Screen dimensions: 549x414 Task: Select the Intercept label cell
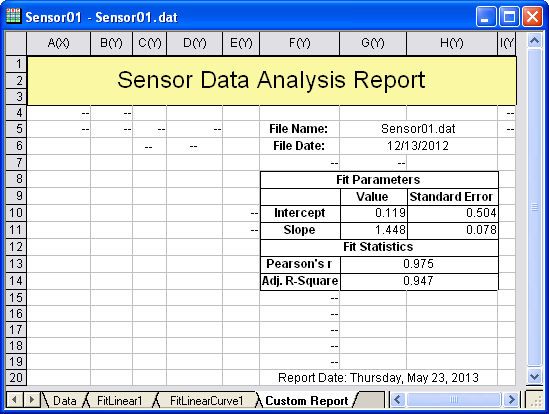click(300, 213)
